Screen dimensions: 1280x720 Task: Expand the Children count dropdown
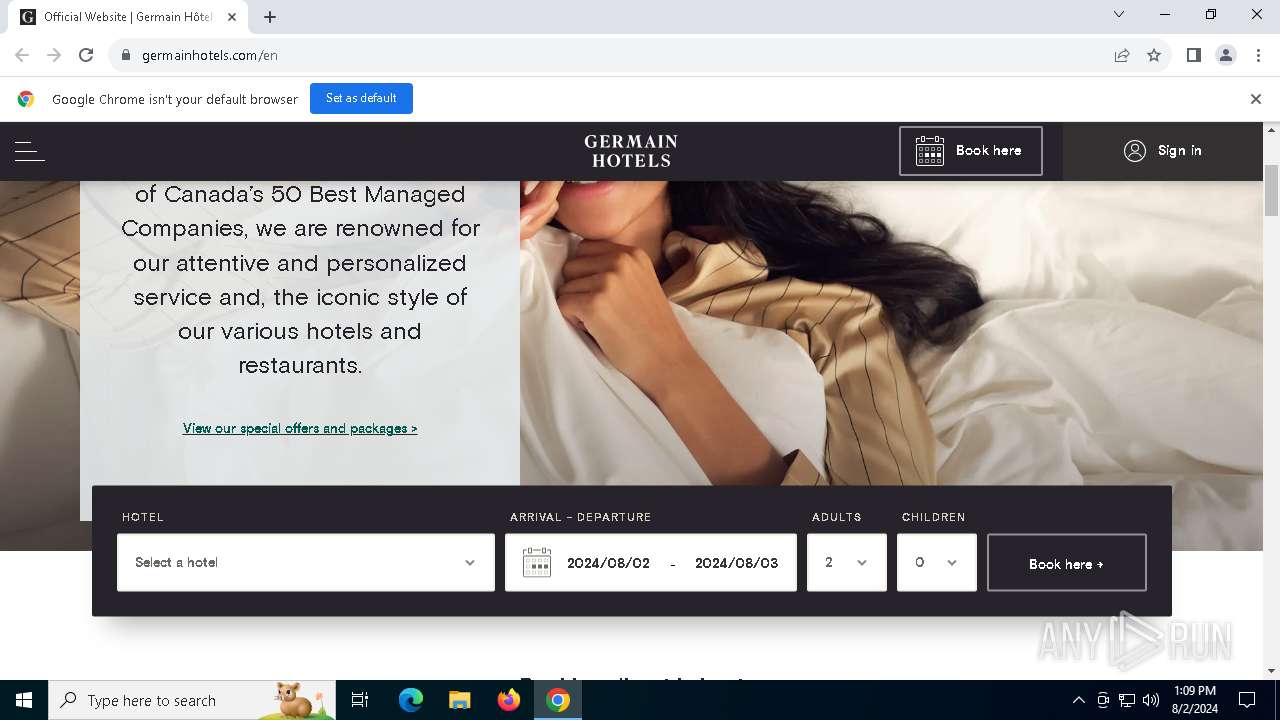[937, 562]
